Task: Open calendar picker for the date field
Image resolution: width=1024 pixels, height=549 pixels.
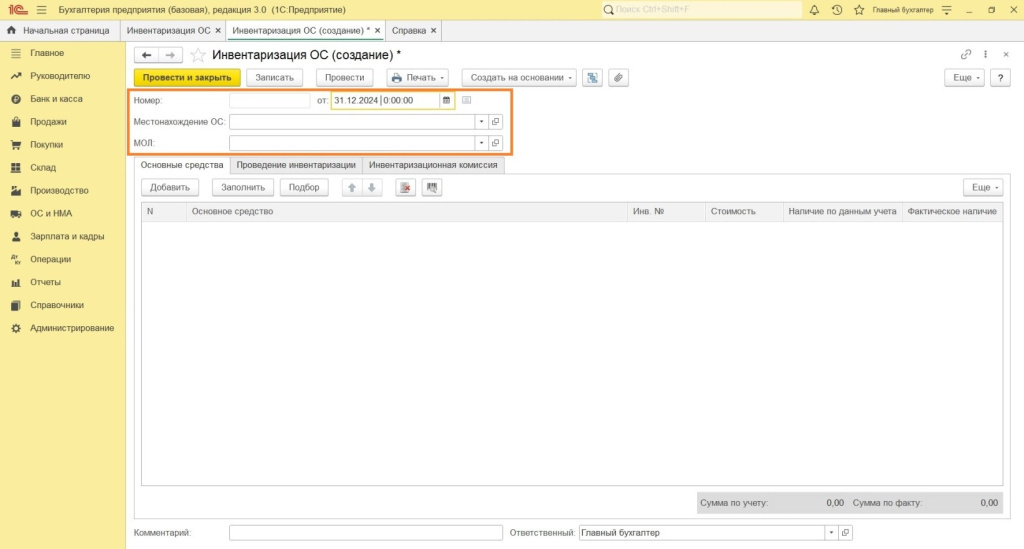Action: click(447, 100)
